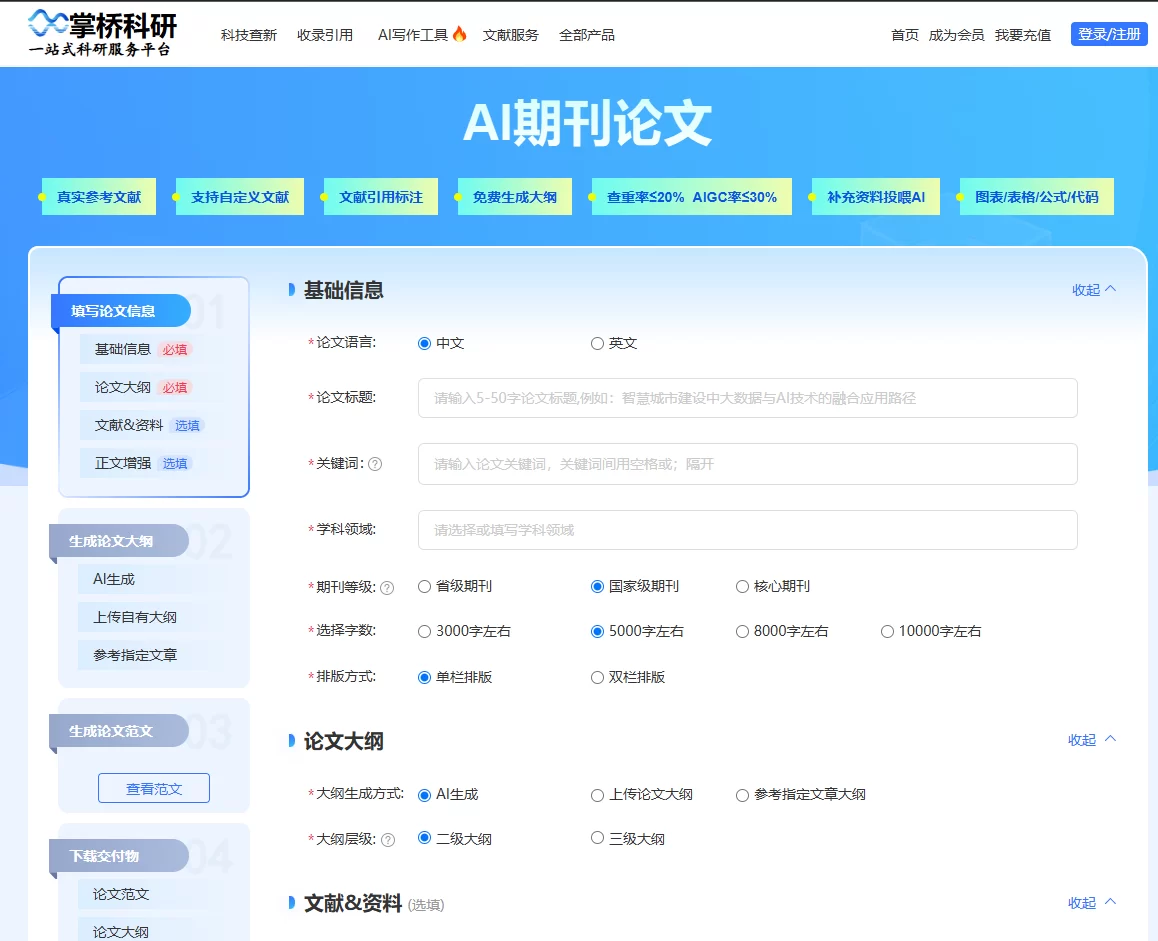Image resolution: width=1158 pixels, height=941 pixels.
Task: Click the help icon next to 期刊等级
Action: tap(387, 588)
